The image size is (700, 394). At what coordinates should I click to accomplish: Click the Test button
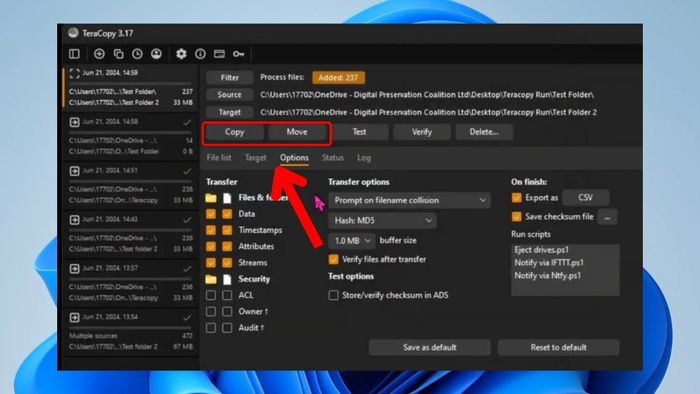pos(359,132)
